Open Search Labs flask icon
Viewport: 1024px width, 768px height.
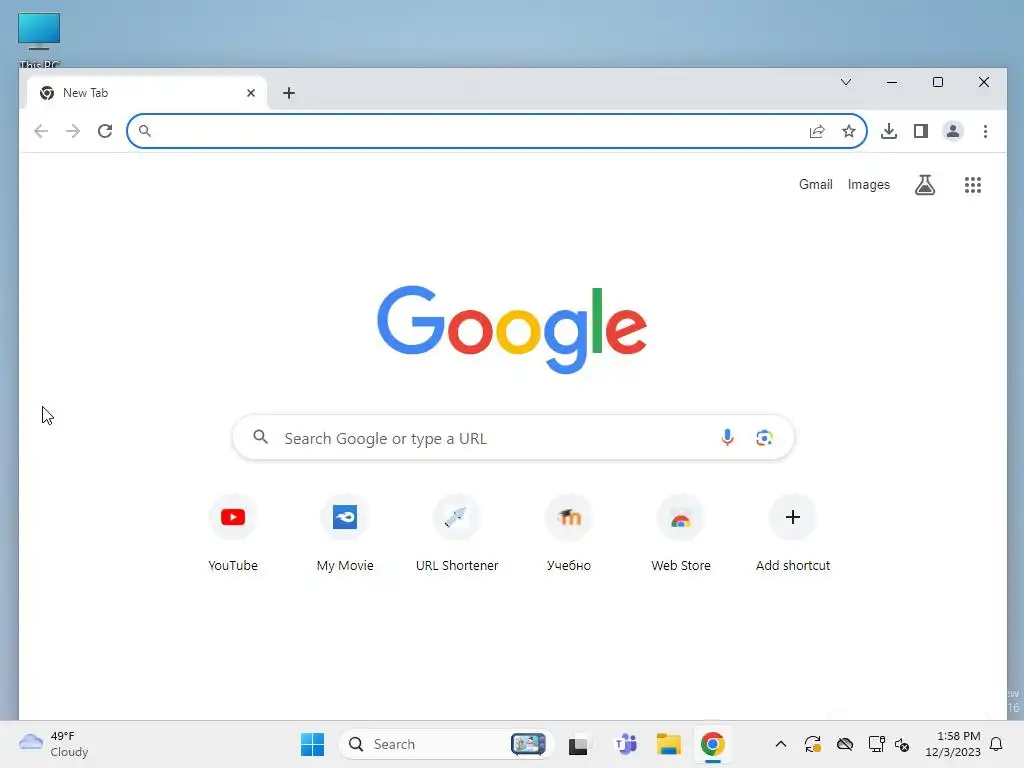pyautogui.click(x=925, y=185)
